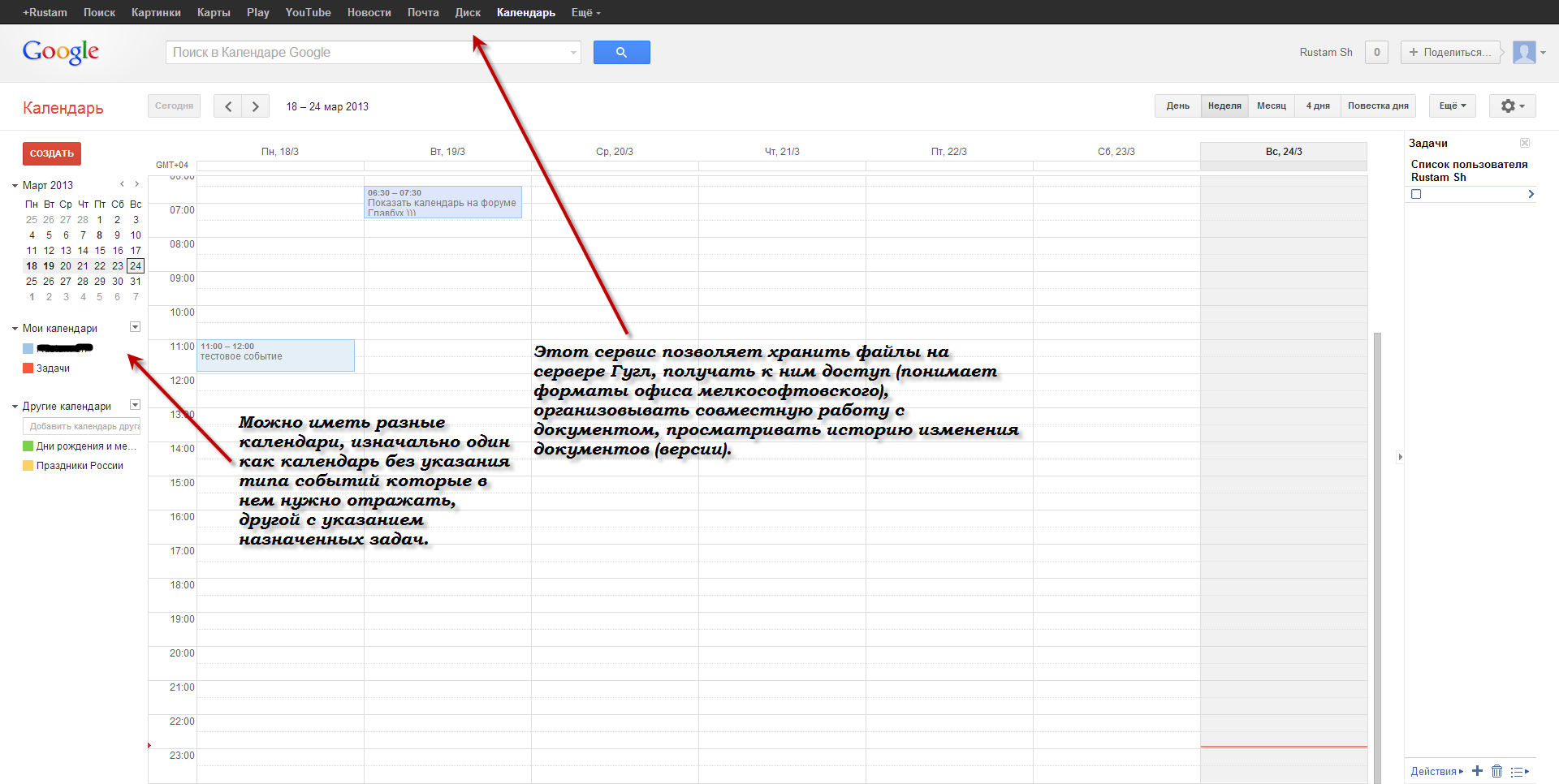Click the blue search magnifier button
Image resolution: width=1559 pixels, height=784 pixels.
621,52
